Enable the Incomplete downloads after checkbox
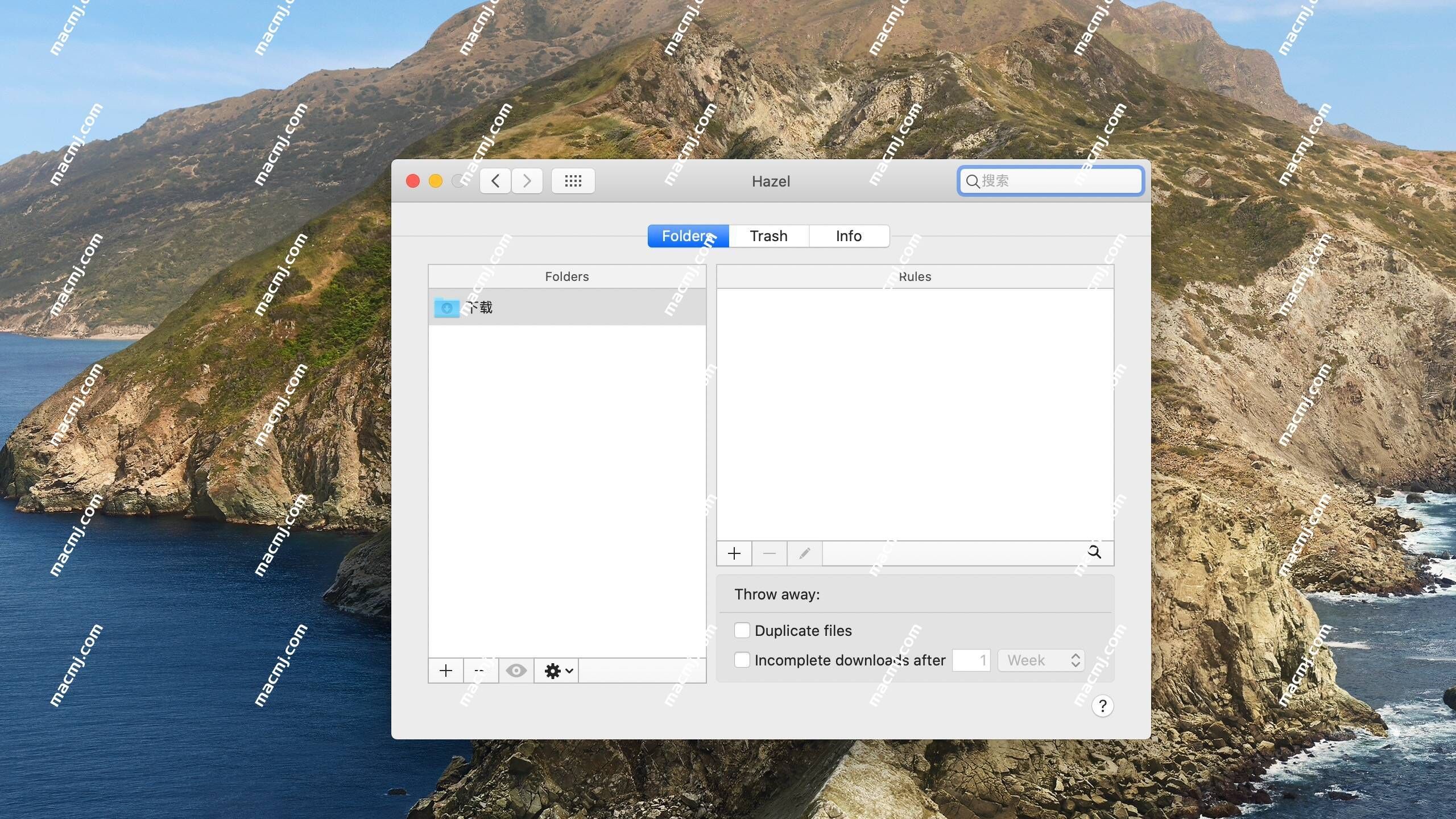 742,660
